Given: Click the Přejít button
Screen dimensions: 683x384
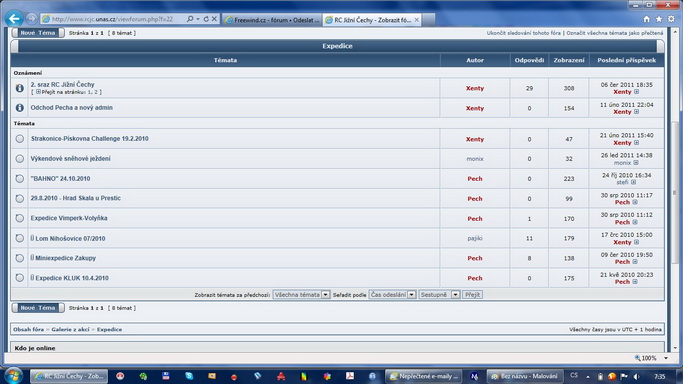Looking at the screenshot, I should pyautogui.click(x=472, y=295).
